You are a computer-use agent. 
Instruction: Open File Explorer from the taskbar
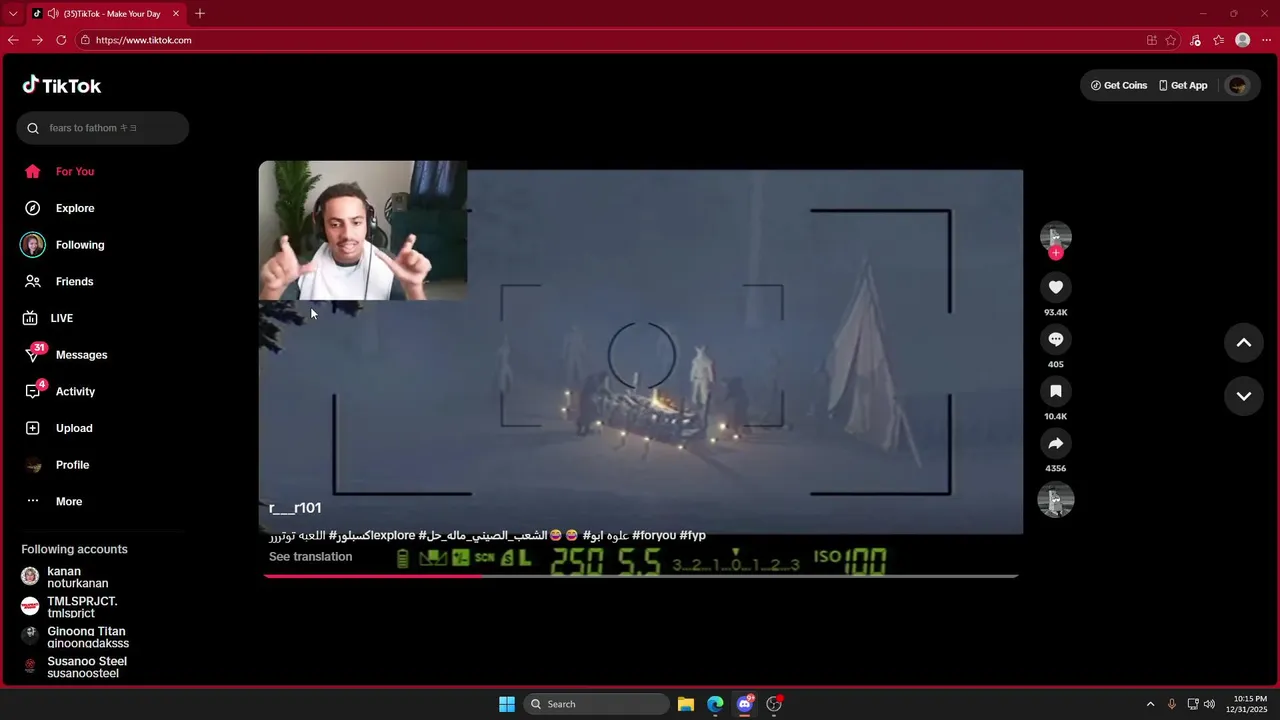[x=686, y=704]
